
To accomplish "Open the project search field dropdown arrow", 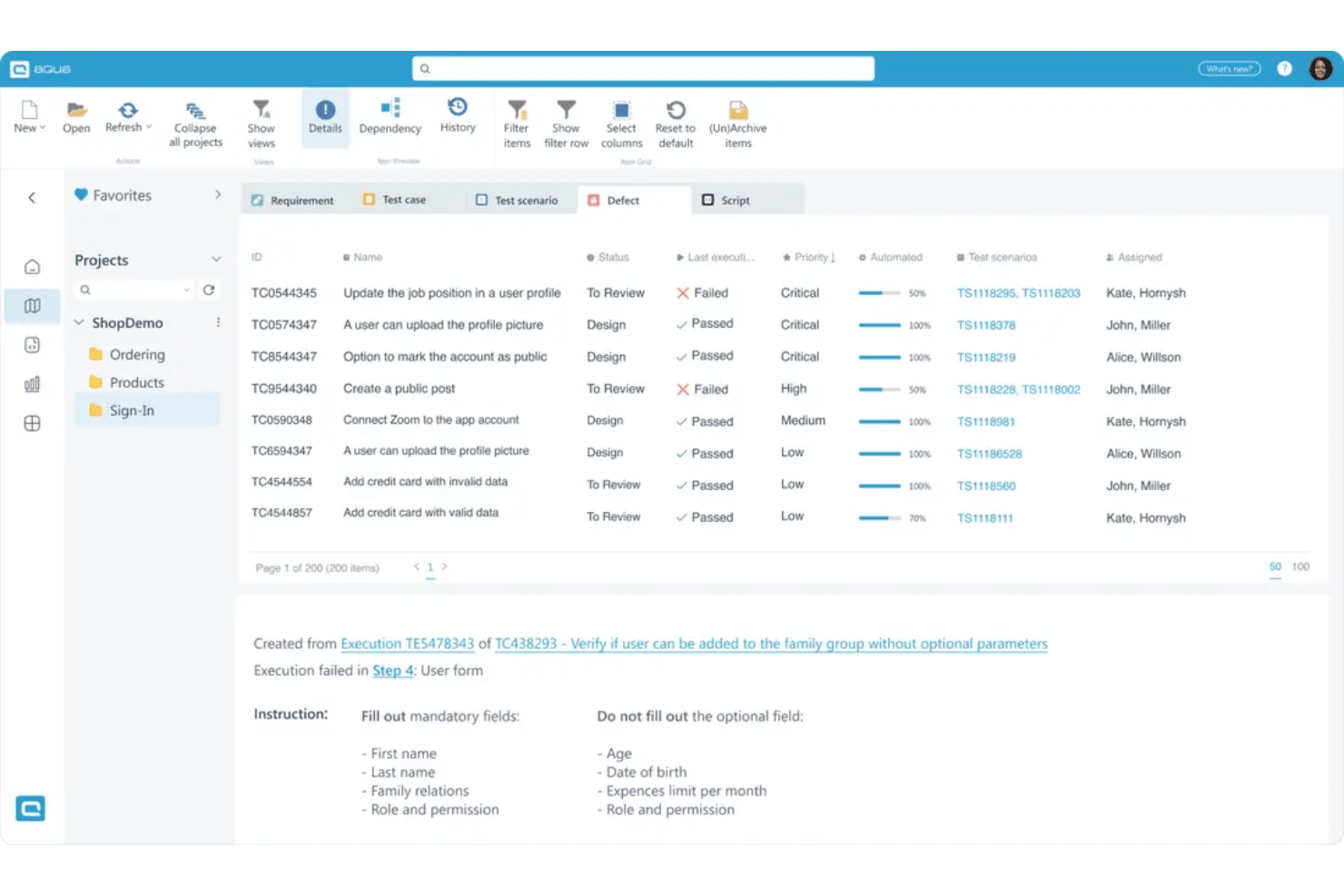I will click(187, 290).
